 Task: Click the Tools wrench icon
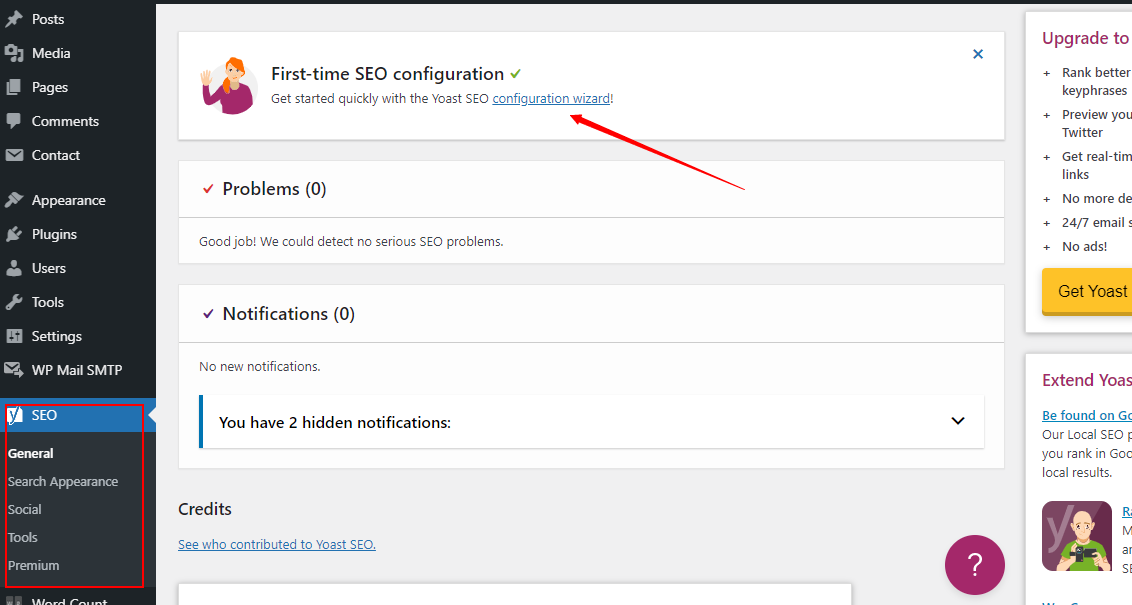click(14, 302)
